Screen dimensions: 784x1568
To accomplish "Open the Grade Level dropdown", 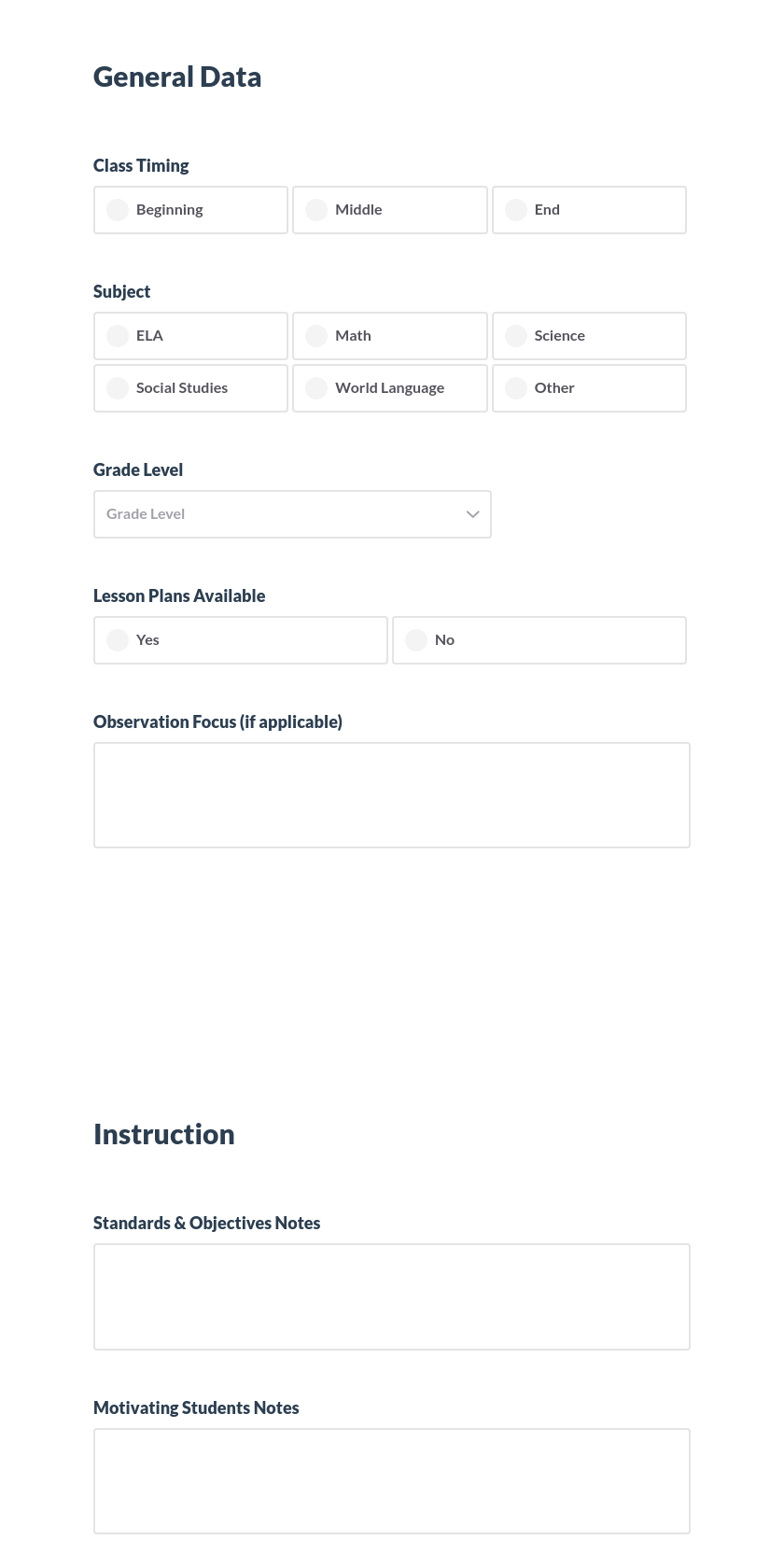I will pyautogui.click(x=292, y=514).
